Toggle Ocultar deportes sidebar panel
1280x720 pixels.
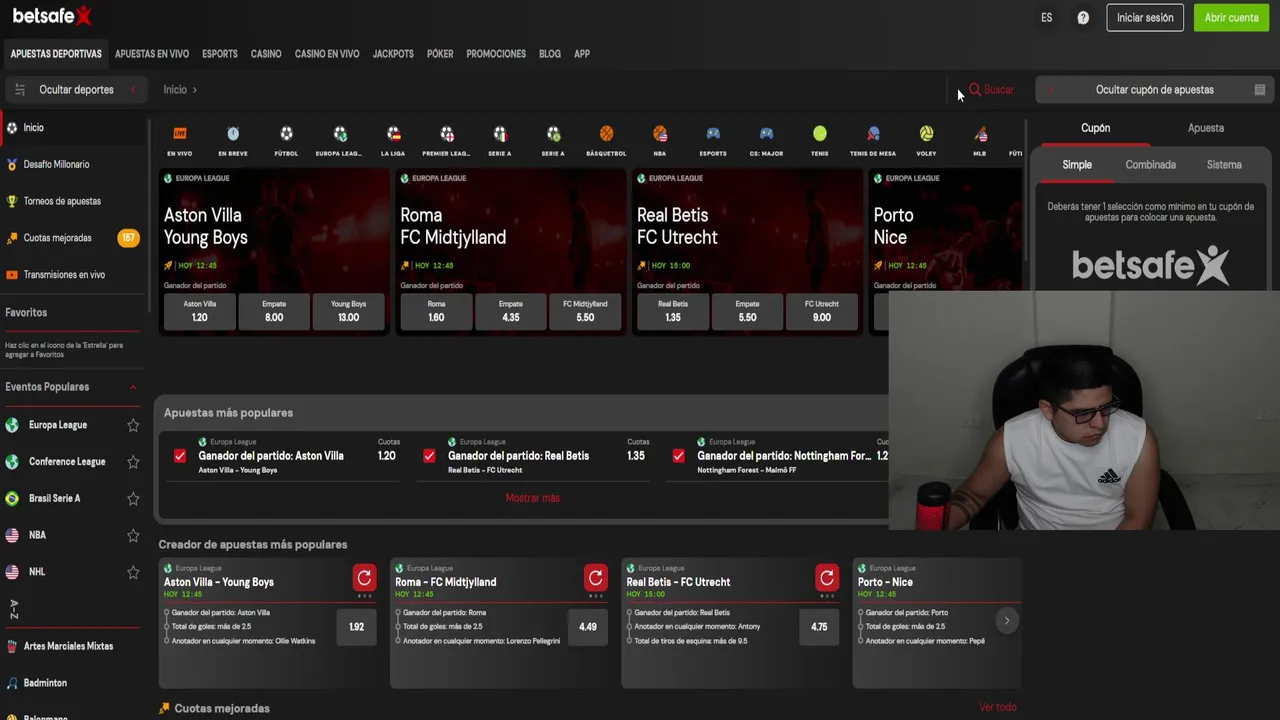click(75, 90)
